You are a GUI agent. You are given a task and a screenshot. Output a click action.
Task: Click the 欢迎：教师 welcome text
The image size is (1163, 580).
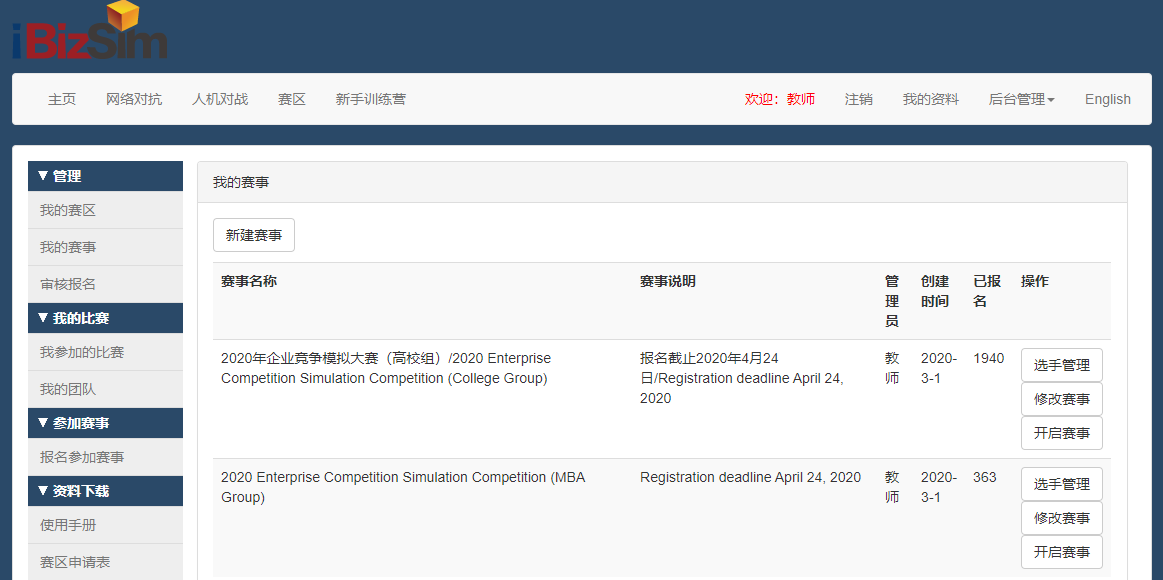[x=780, y=99]
